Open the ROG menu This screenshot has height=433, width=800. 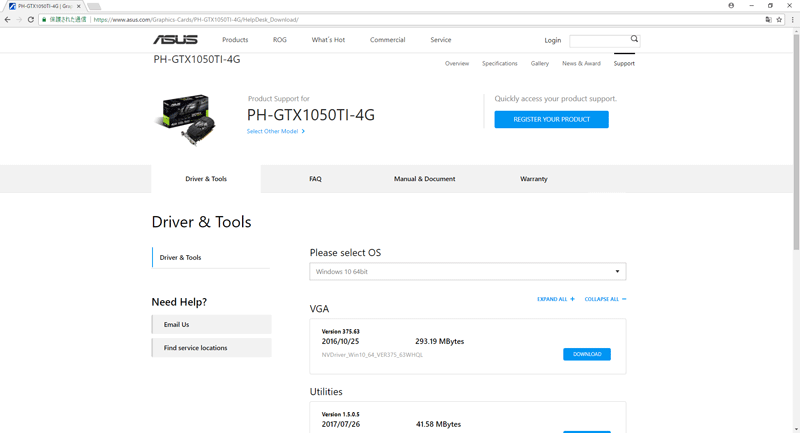tap(280, 40)
